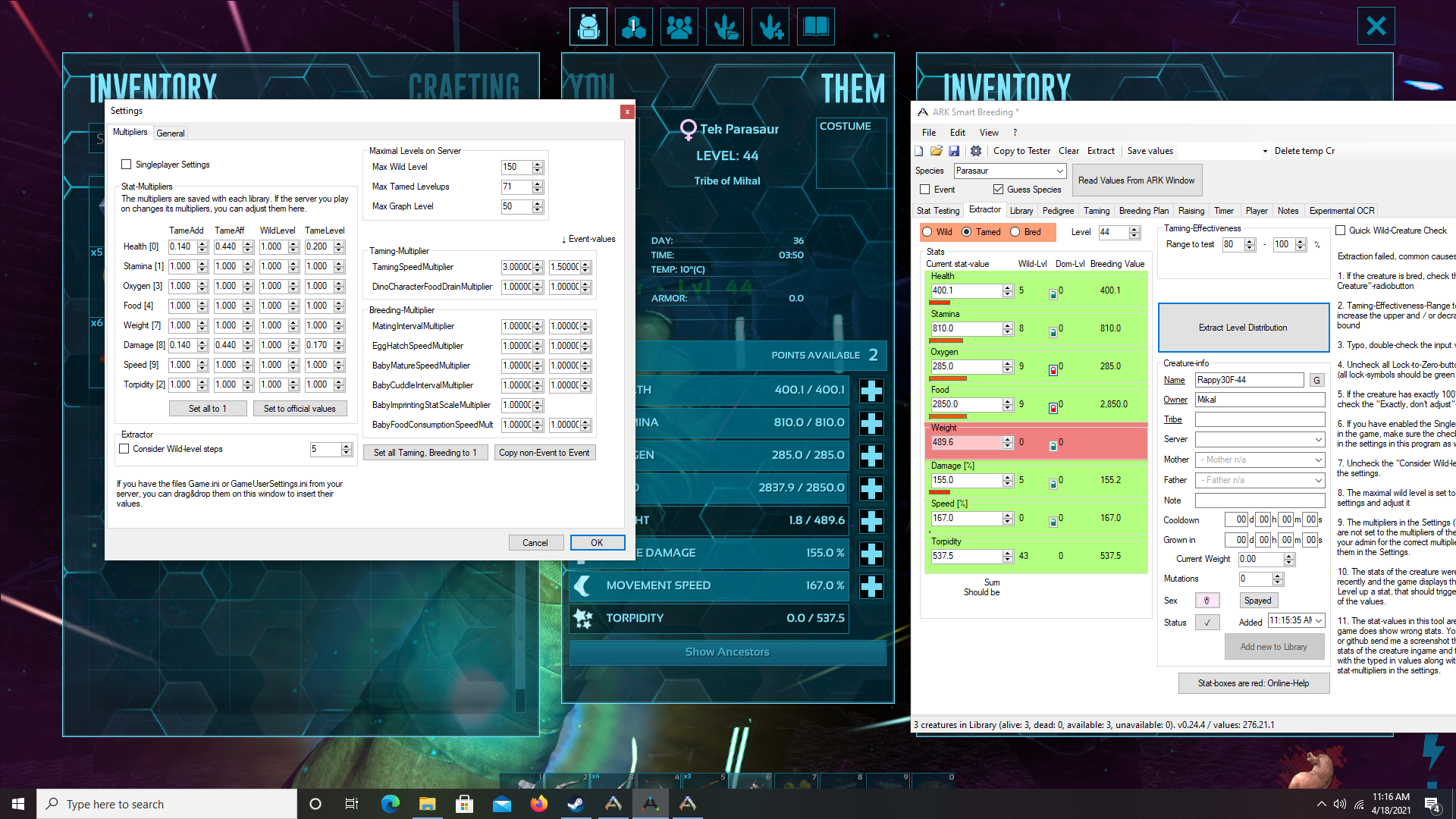The image size is (1456, 819).
Task: Select the Bred radio button
Action: [x=1015, y=232]
